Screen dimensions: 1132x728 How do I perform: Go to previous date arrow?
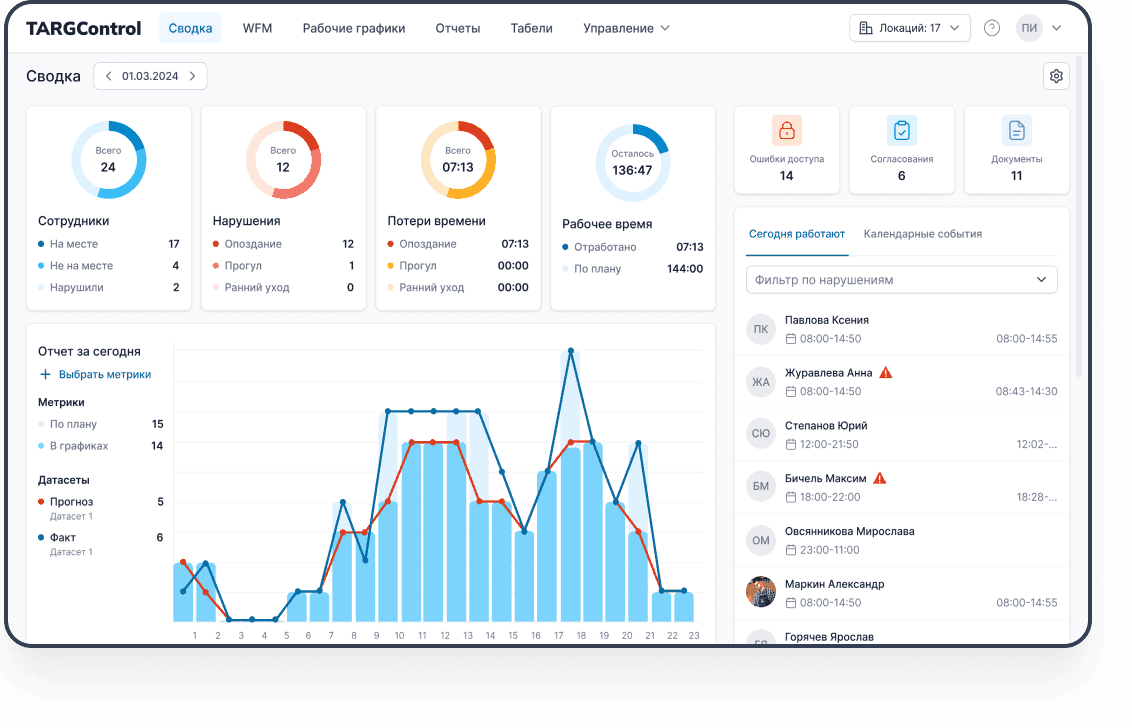point(108,76)
